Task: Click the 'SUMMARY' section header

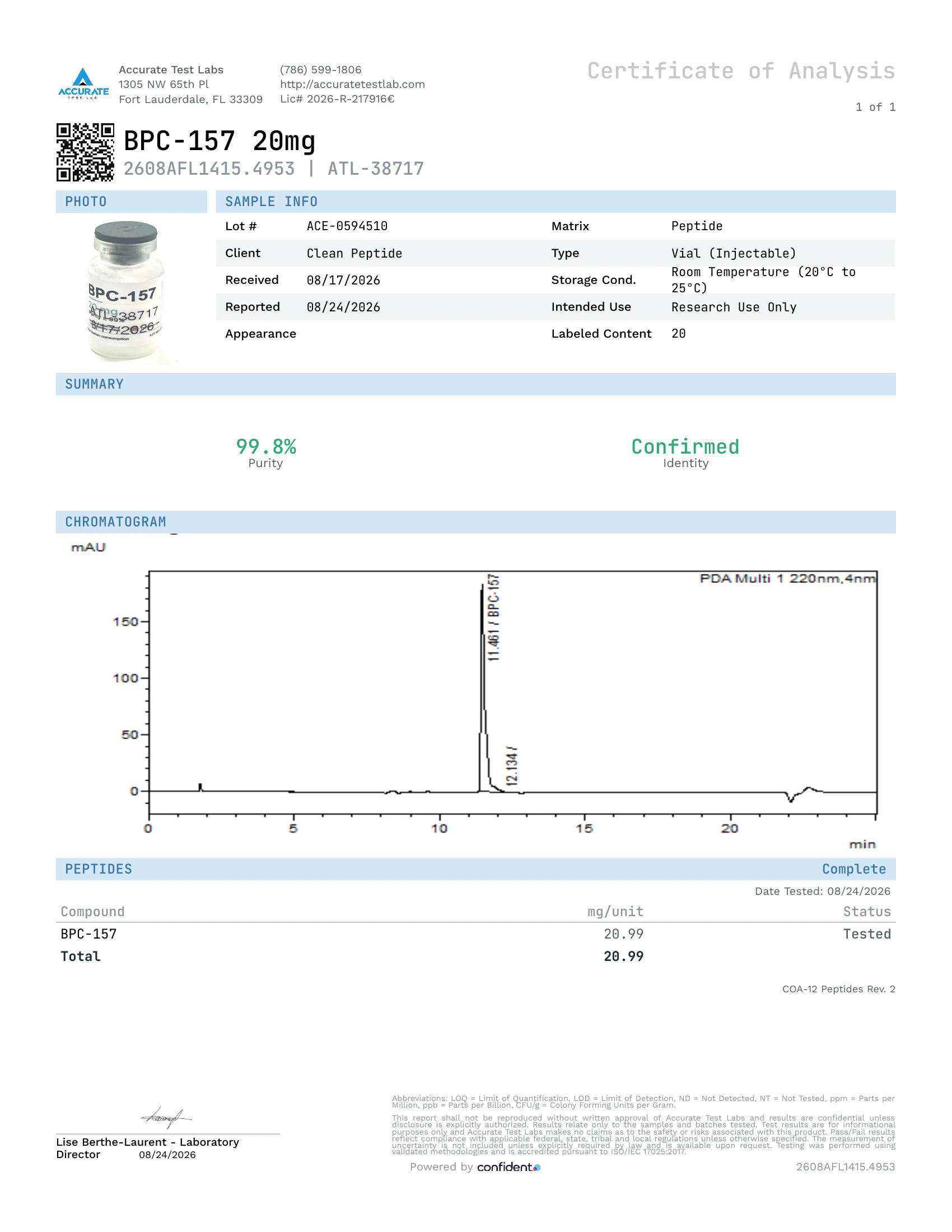Action: tap(475, 384)
